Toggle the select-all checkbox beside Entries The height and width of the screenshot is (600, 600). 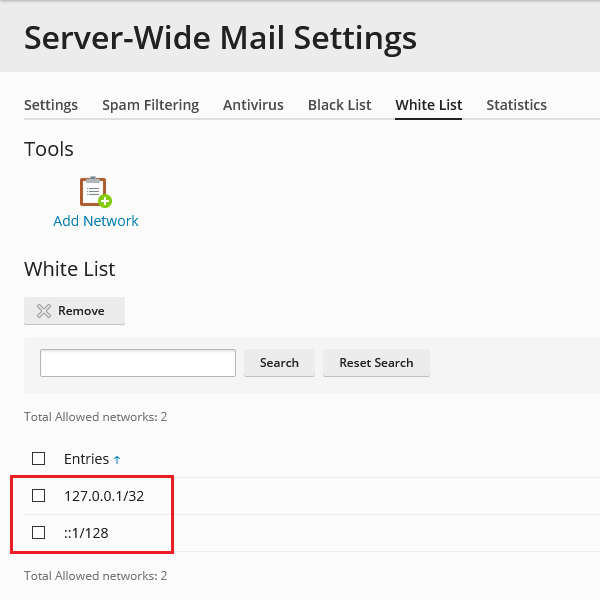[39, 459]
